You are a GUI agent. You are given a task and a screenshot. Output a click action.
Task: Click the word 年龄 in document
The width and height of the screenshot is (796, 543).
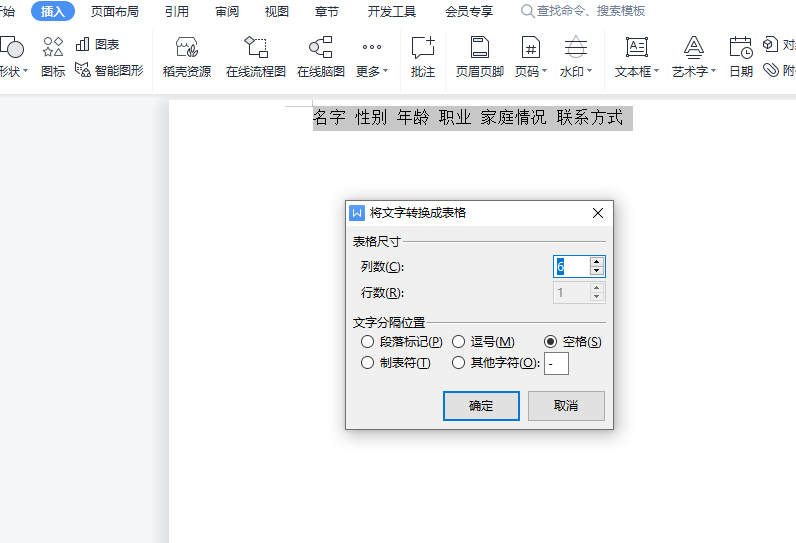(x=413, y=118)
